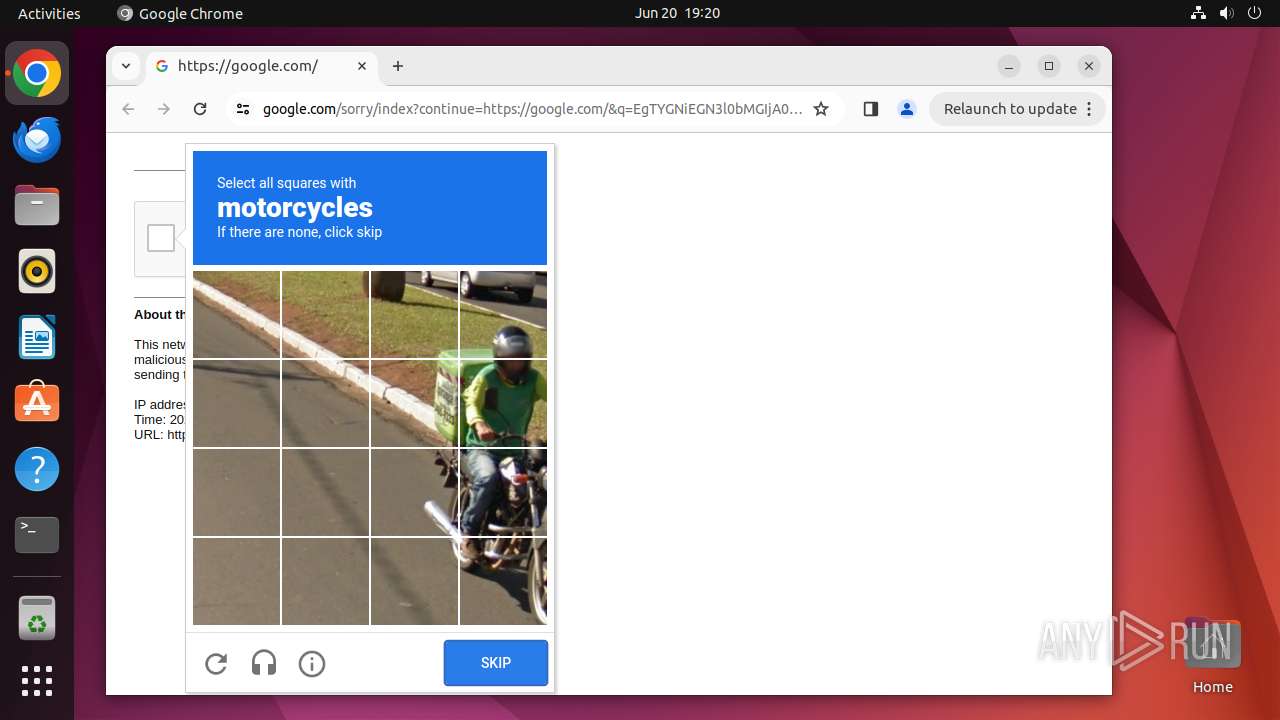The width and height of the screenshot is (1280, 720).
Task: Select the https://google.com/ tab
Action: click(x=262, y=66)
